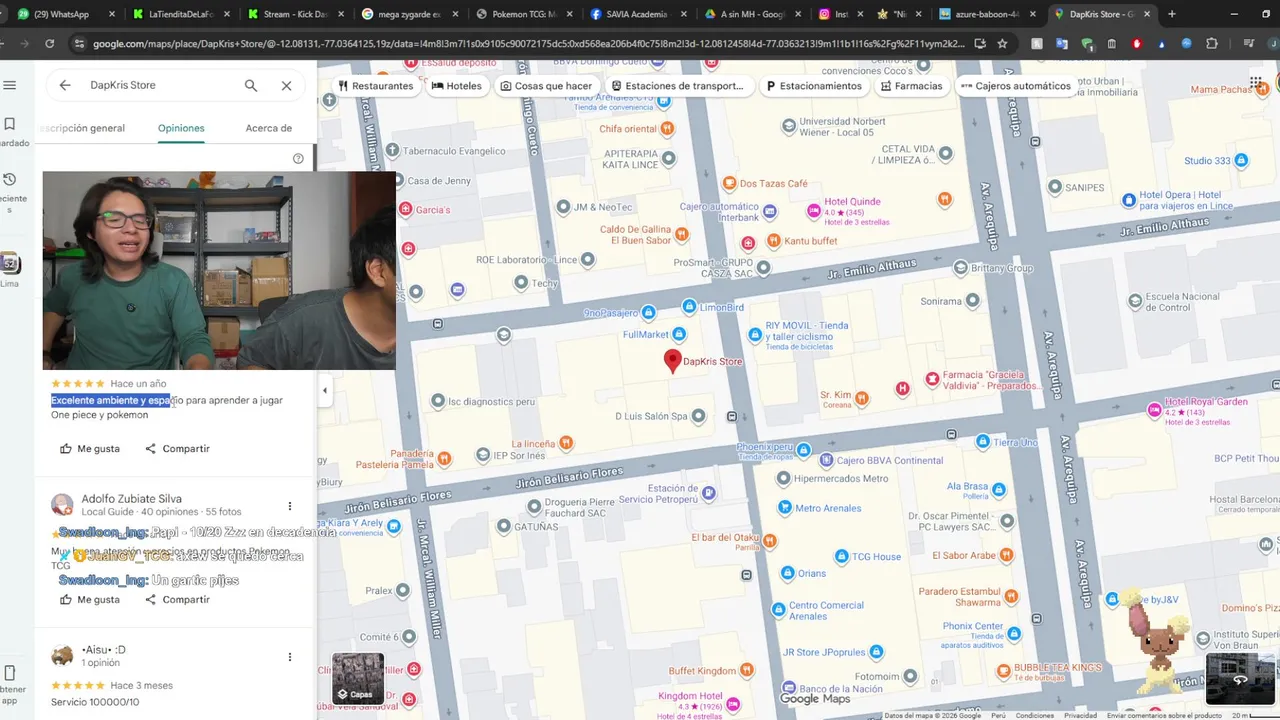Filter map by Cajeros automáticos
The height and width of the screenshot is (720, 1280).
tap(1015, 86)
